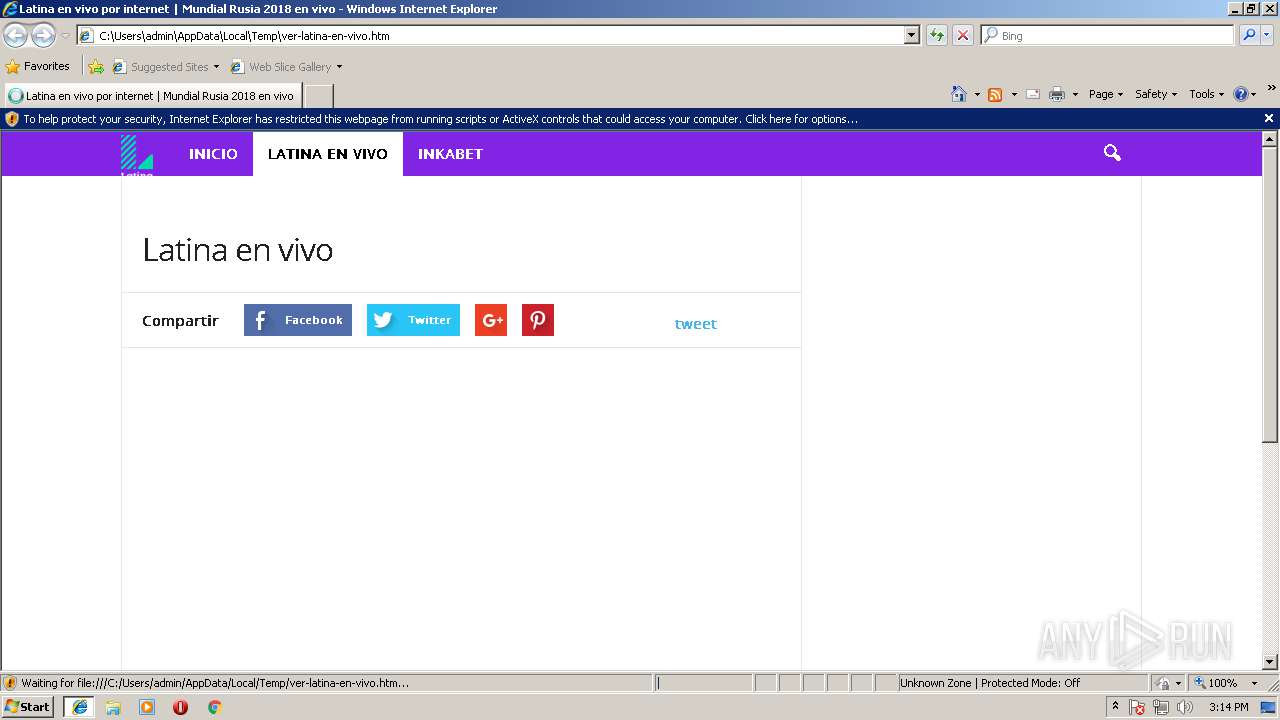Select the INKABET navigation item
The width and height of the screenshot is (1280, 720).
[450, 154]
